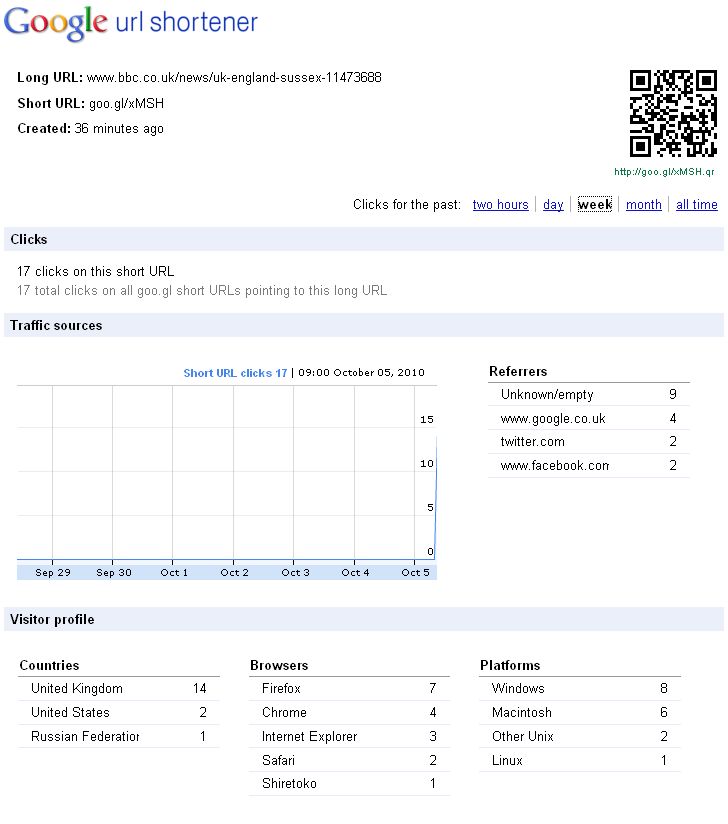Image resolution: width=728 pixels, height=824 pixels.
Task: Select the week time range
Action: click(595, 204)
